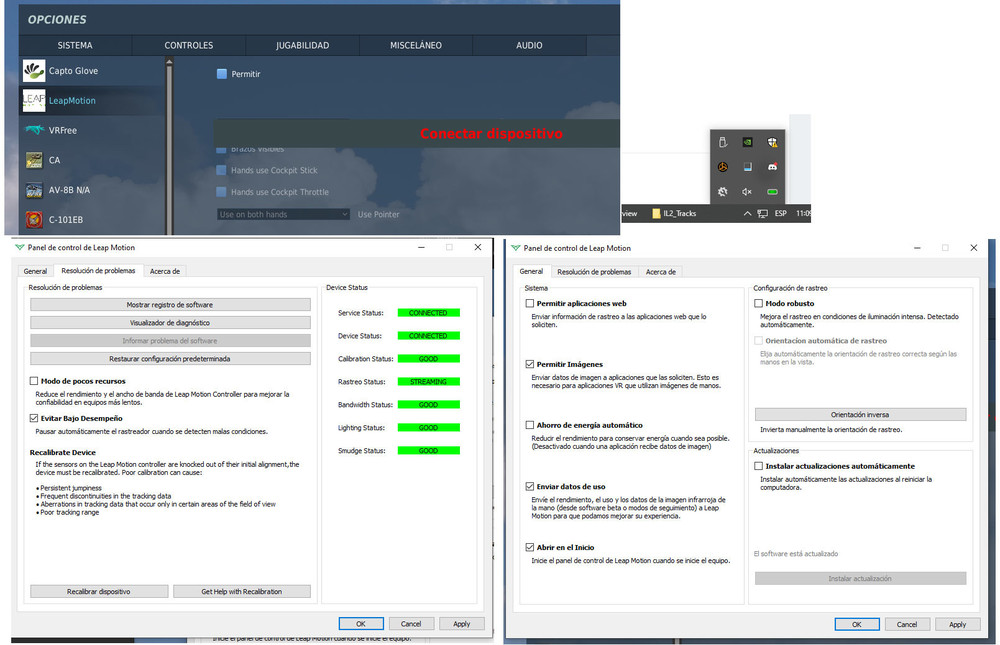Viewport: 1000px width, 645px height.
Task: Switch to the SISTEMA tab
Action: click(75, 45)
